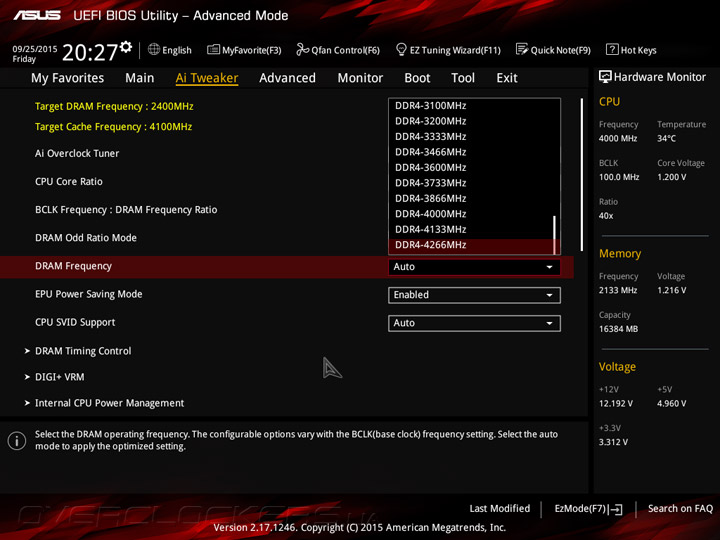Click the +12V reading 12.192 V
The height and width of the screenshot is (540, 720).
616,403
